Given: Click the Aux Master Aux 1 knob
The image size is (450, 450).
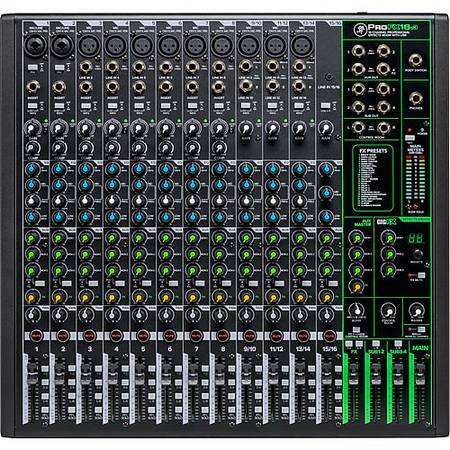Looking at the screenshot, I should 356,238.
